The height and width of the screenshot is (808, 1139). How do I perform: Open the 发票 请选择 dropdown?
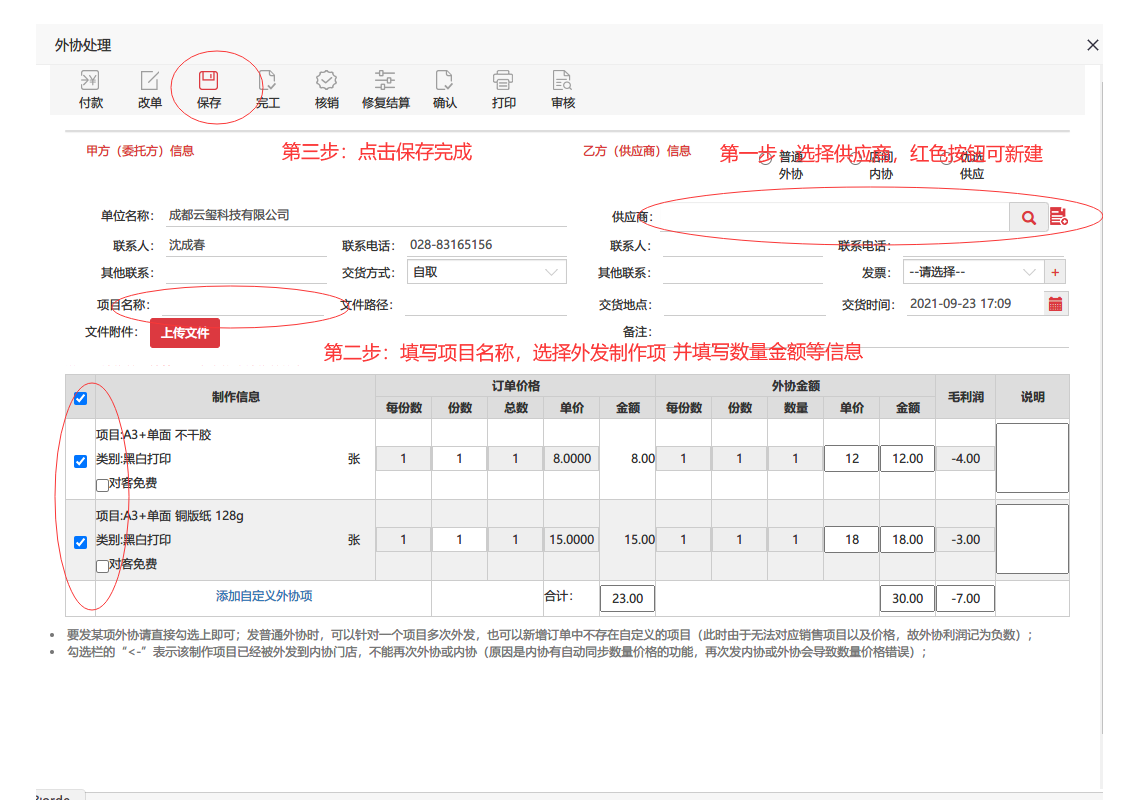point(973,272)
